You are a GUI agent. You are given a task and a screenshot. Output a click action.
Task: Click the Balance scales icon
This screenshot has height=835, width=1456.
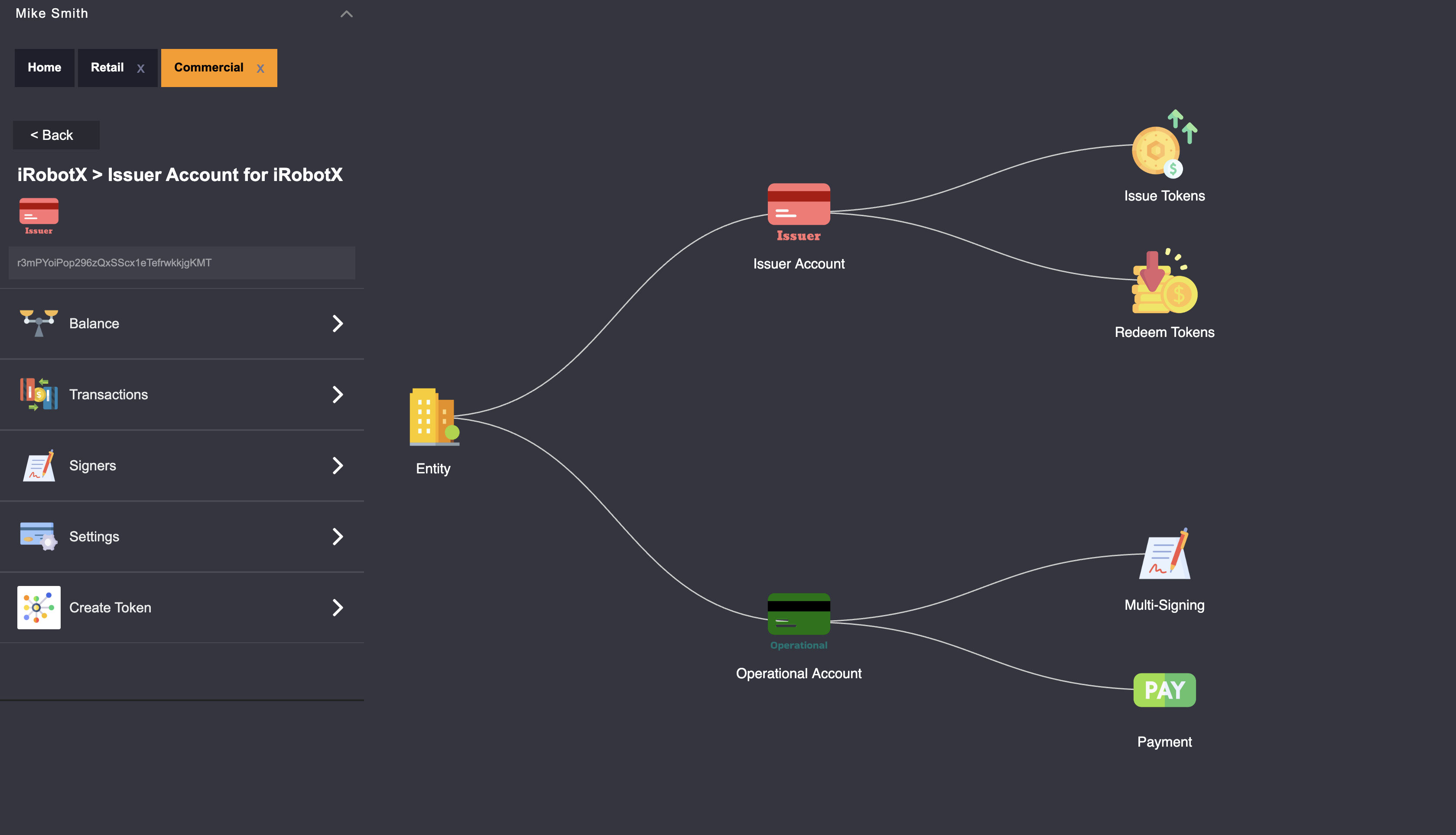39,324
